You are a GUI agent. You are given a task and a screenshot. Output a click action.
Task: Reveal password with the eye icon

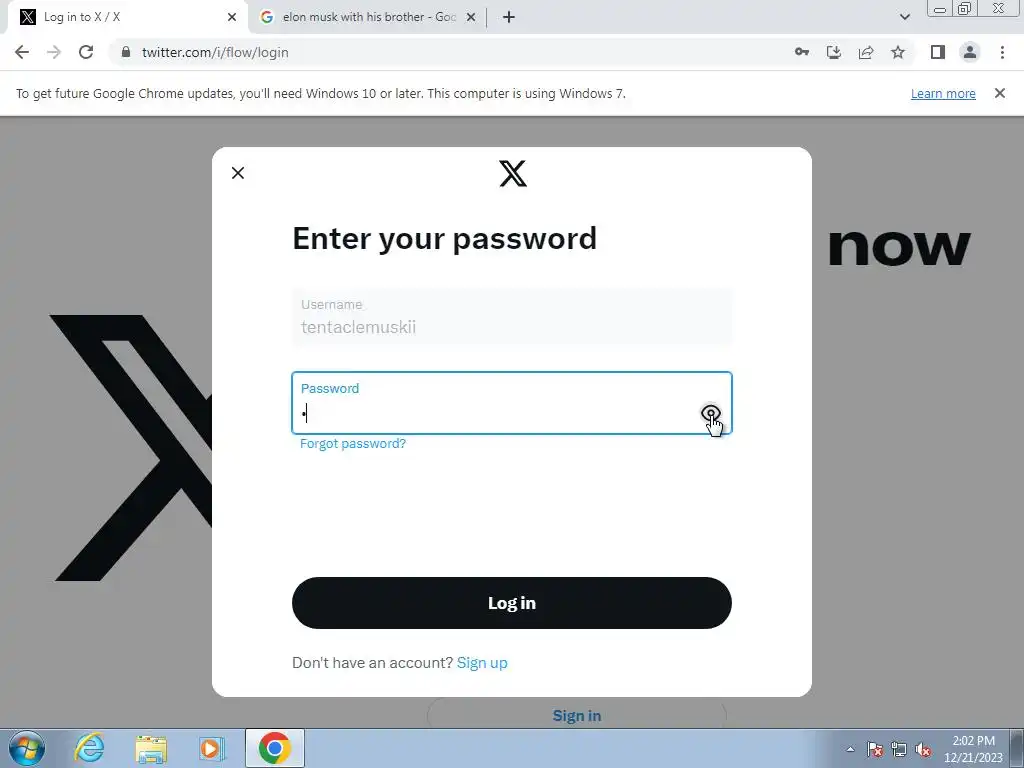point(711,413)
